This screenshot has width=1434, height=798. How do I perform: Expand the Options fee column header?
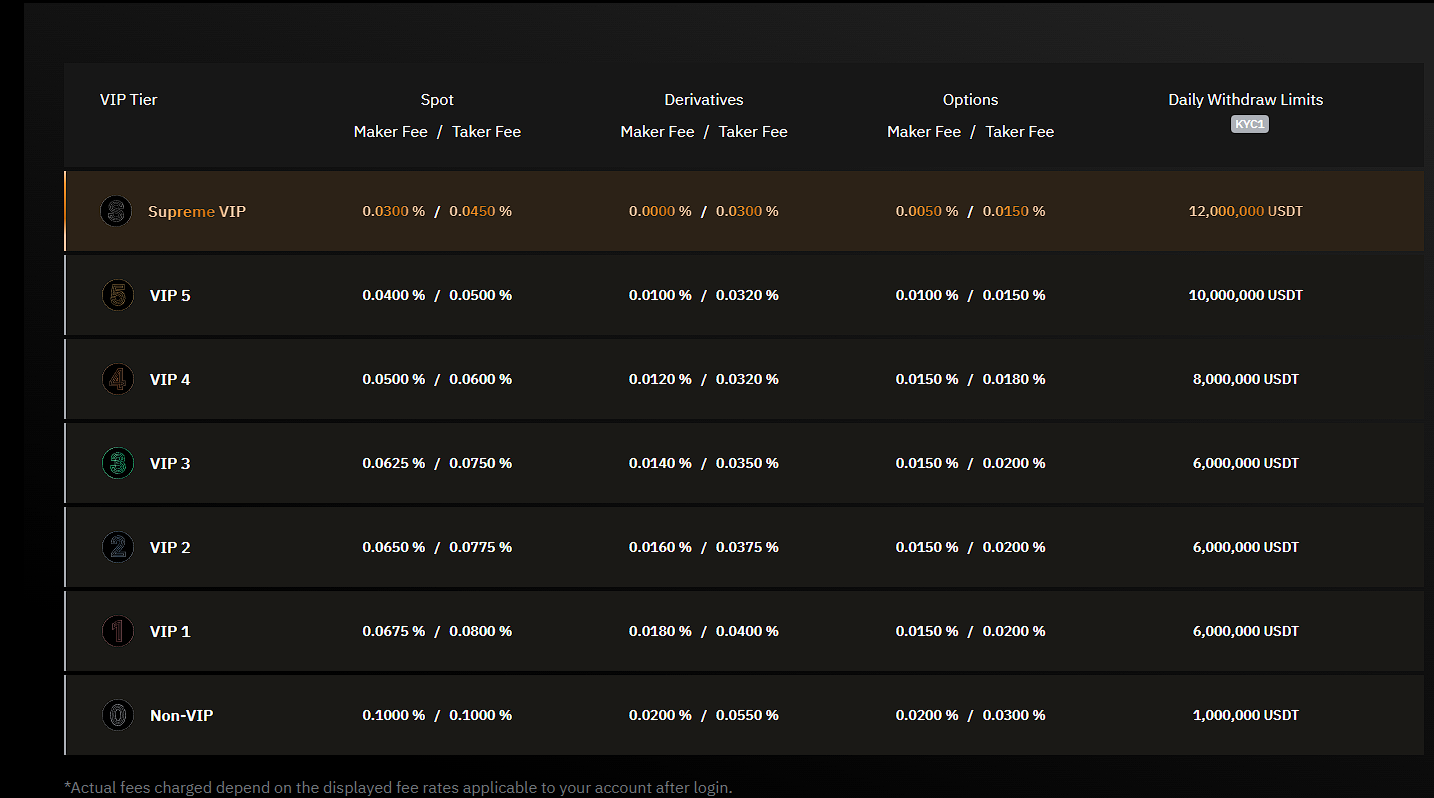point(970,99)
